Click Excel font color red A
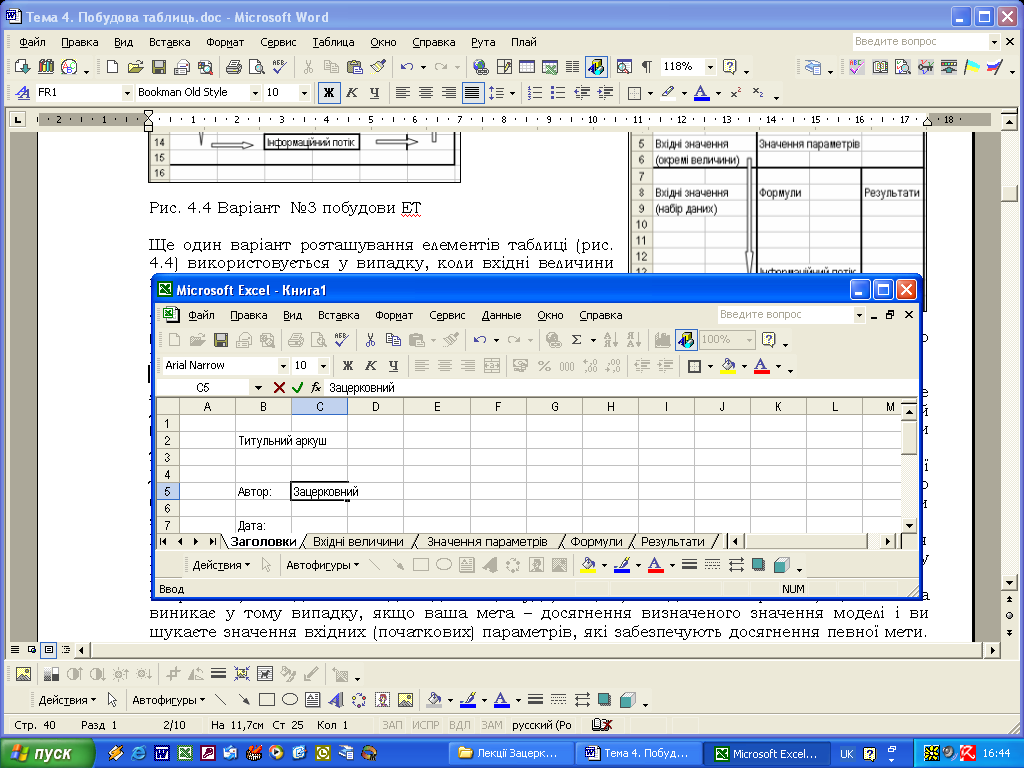 tap(761, 366)
